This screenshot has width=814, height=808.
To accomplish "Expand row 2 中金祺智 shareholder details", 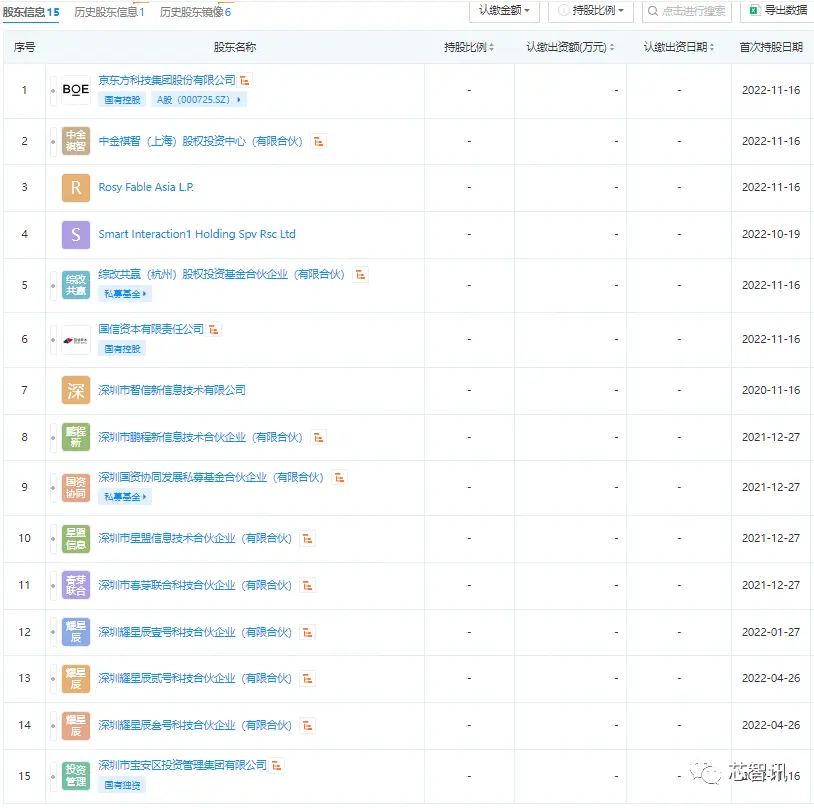I will [53, 141].
